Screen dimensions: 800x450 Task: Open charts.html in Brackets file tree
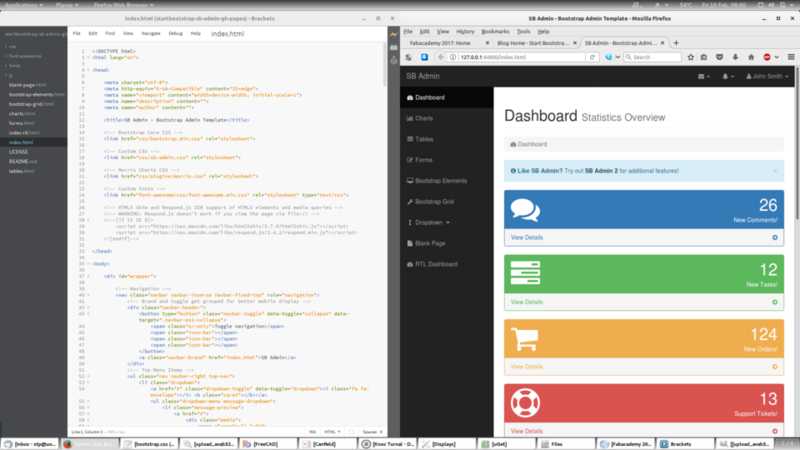(22, 114)
